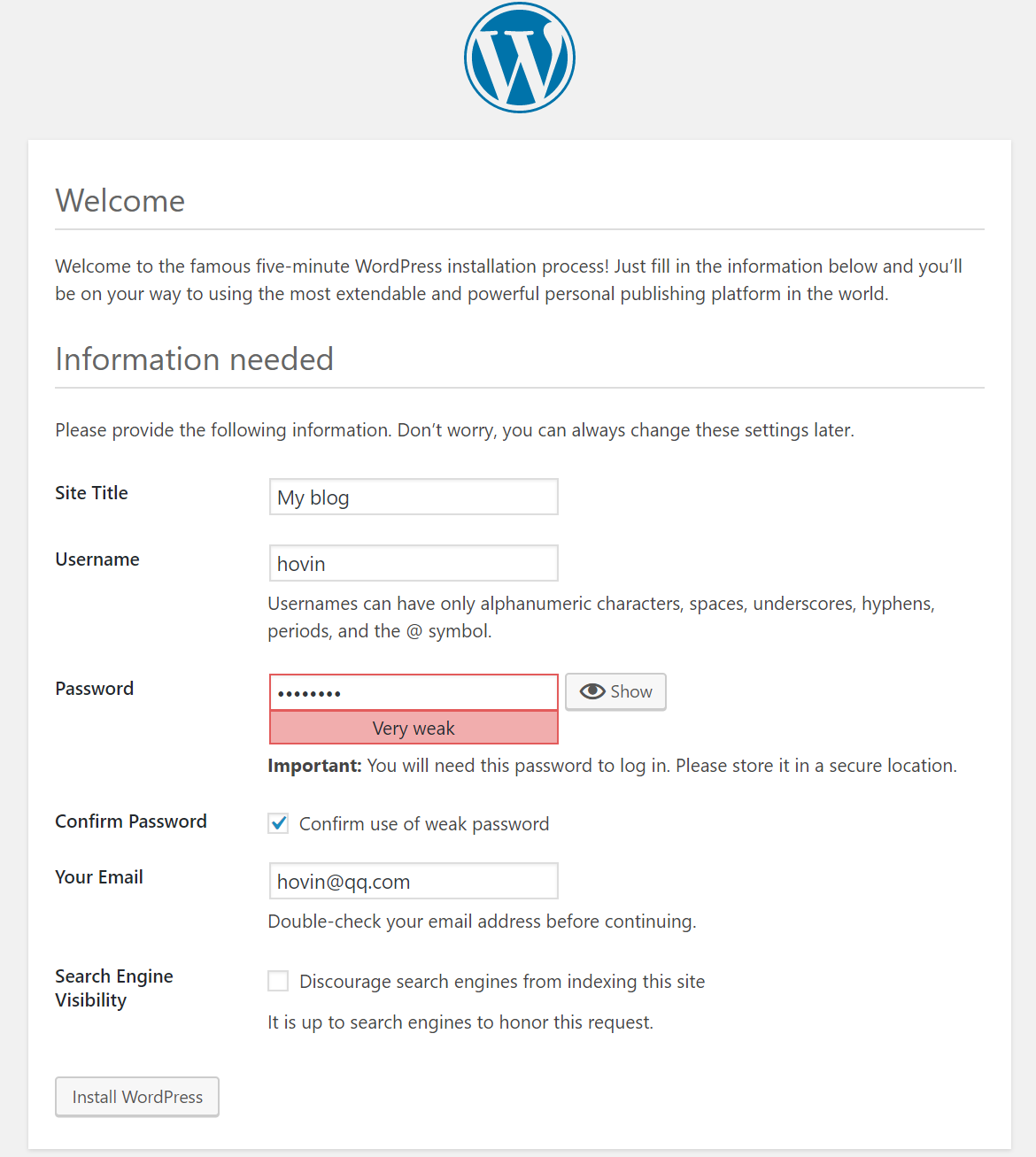The image size is (1036, 1157).
Task: Click the Search Engine Visibility label
Action: click(x=113, y=988)
